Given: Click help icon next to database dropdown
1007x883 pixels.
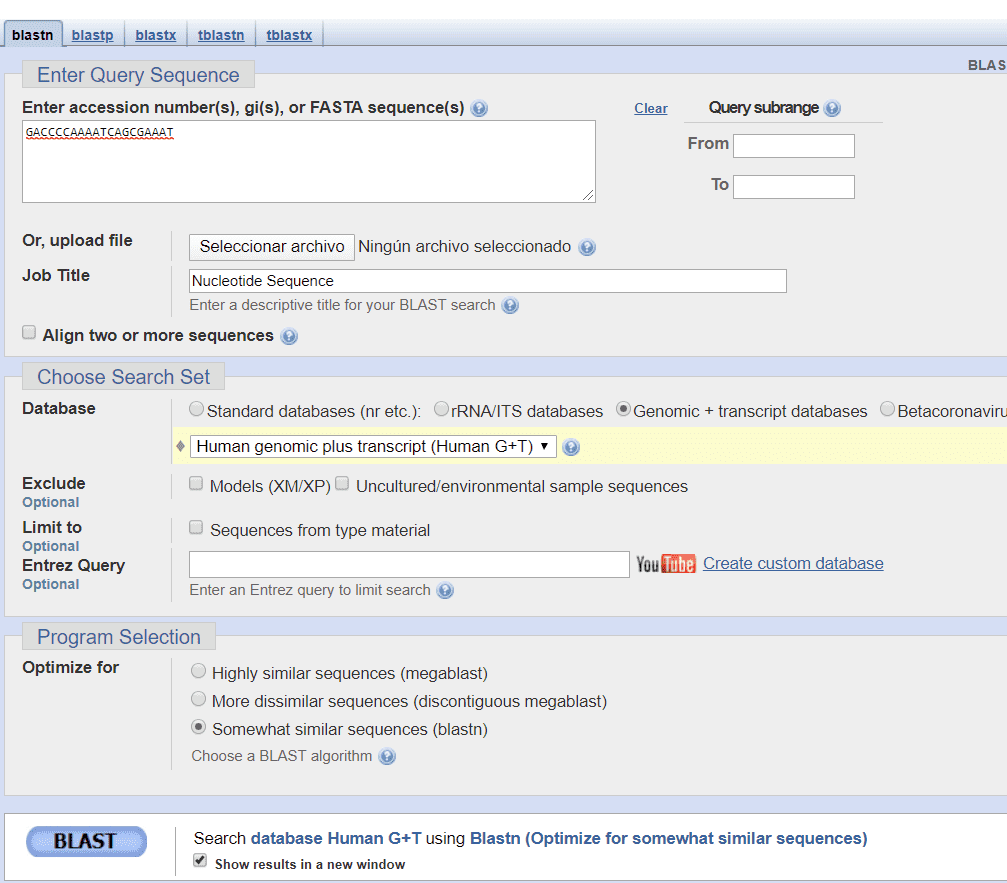Looking at the screenshot, I should [571, 447].
